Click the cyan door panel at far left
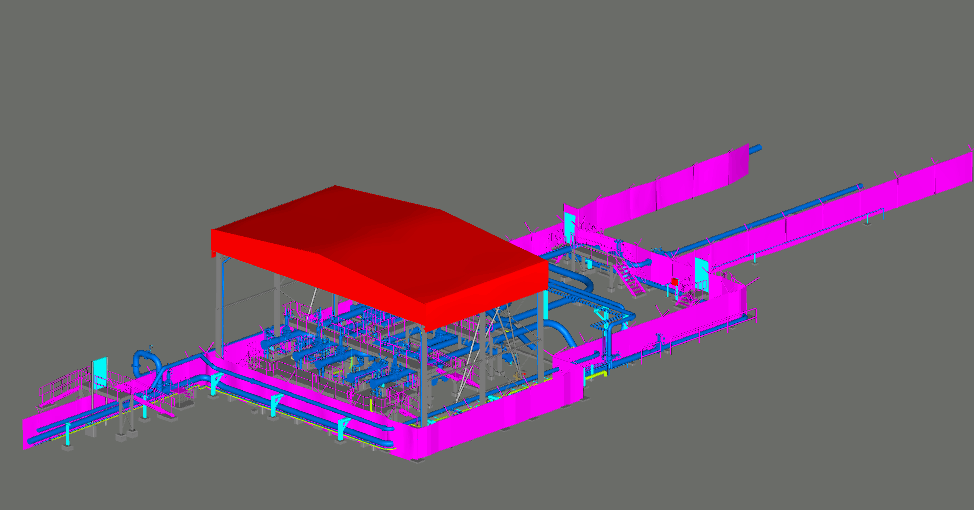Screen dimensions: 974x510 100,372
